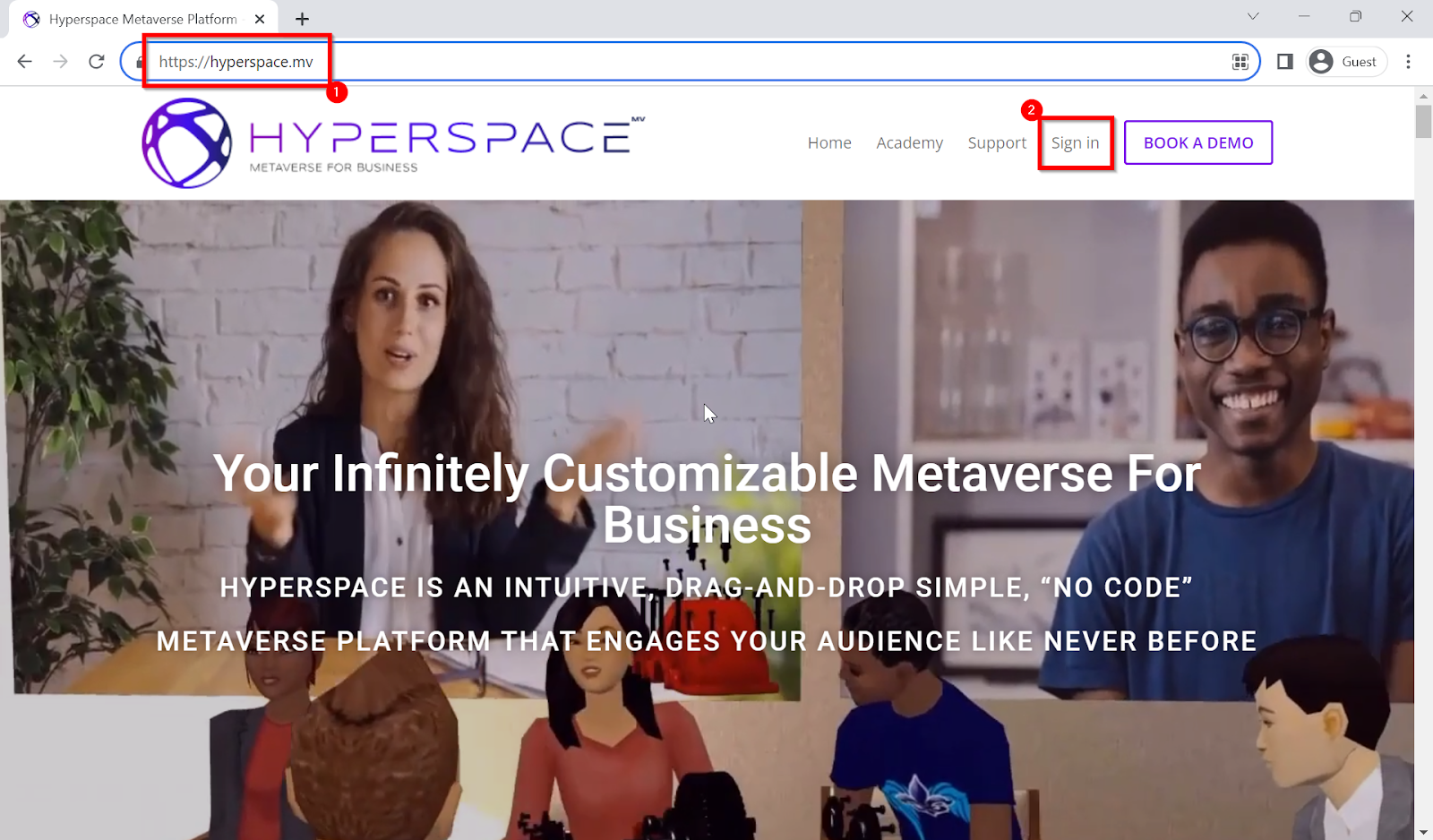Toggle the browser side panel icon
This screenshot has width=1433, height=840.
[x=1285, y=62]
